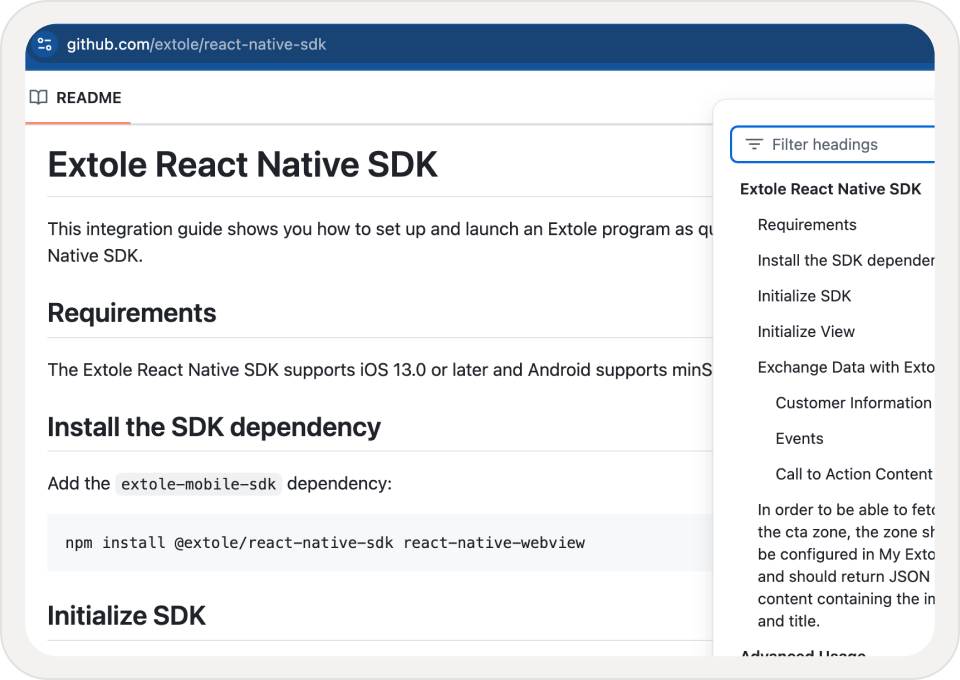Viewport: 960px width, 680px height.
Task: Click the Requirements section heading in README
Action: [x=132, y=313]
